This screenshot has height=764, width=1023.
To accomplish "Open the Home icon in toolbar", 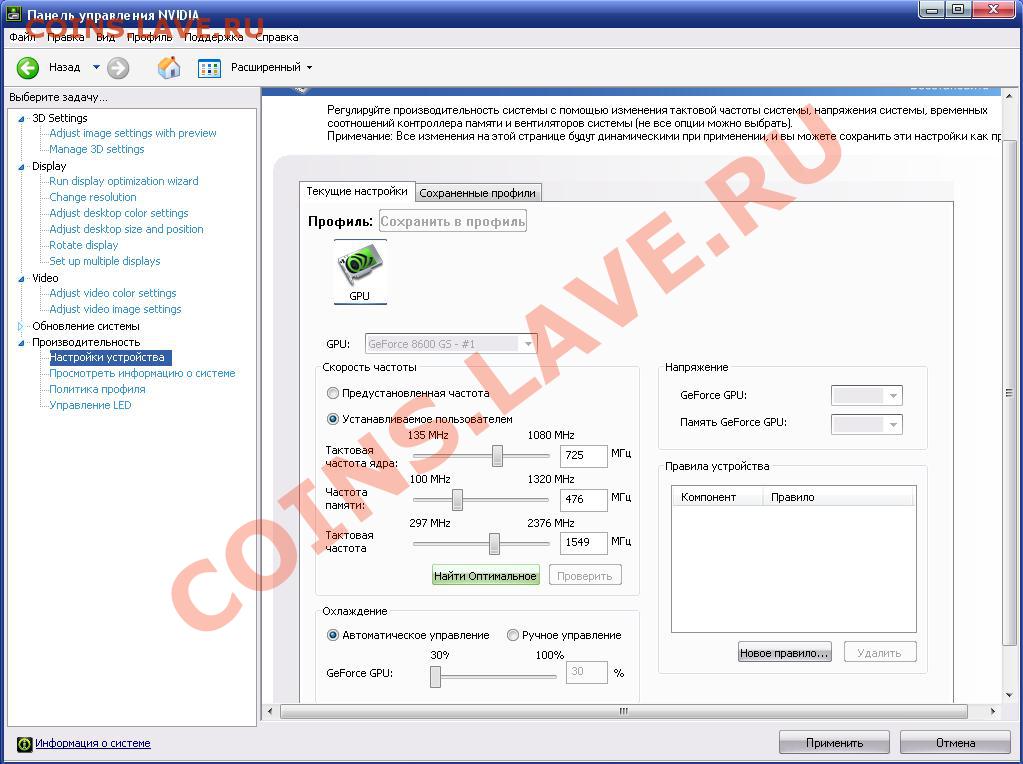I will click(x=169, y=67).
